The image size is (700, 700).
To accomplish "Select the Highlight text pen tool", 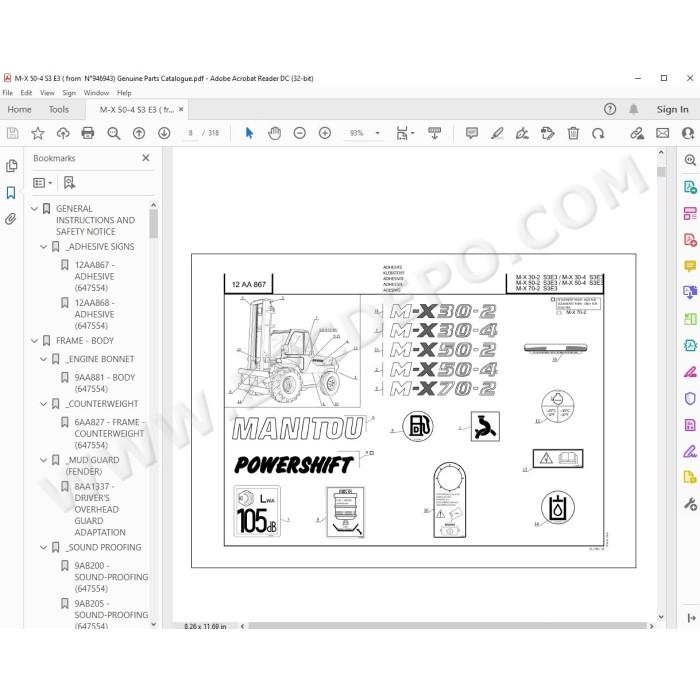I will (497, 133).
